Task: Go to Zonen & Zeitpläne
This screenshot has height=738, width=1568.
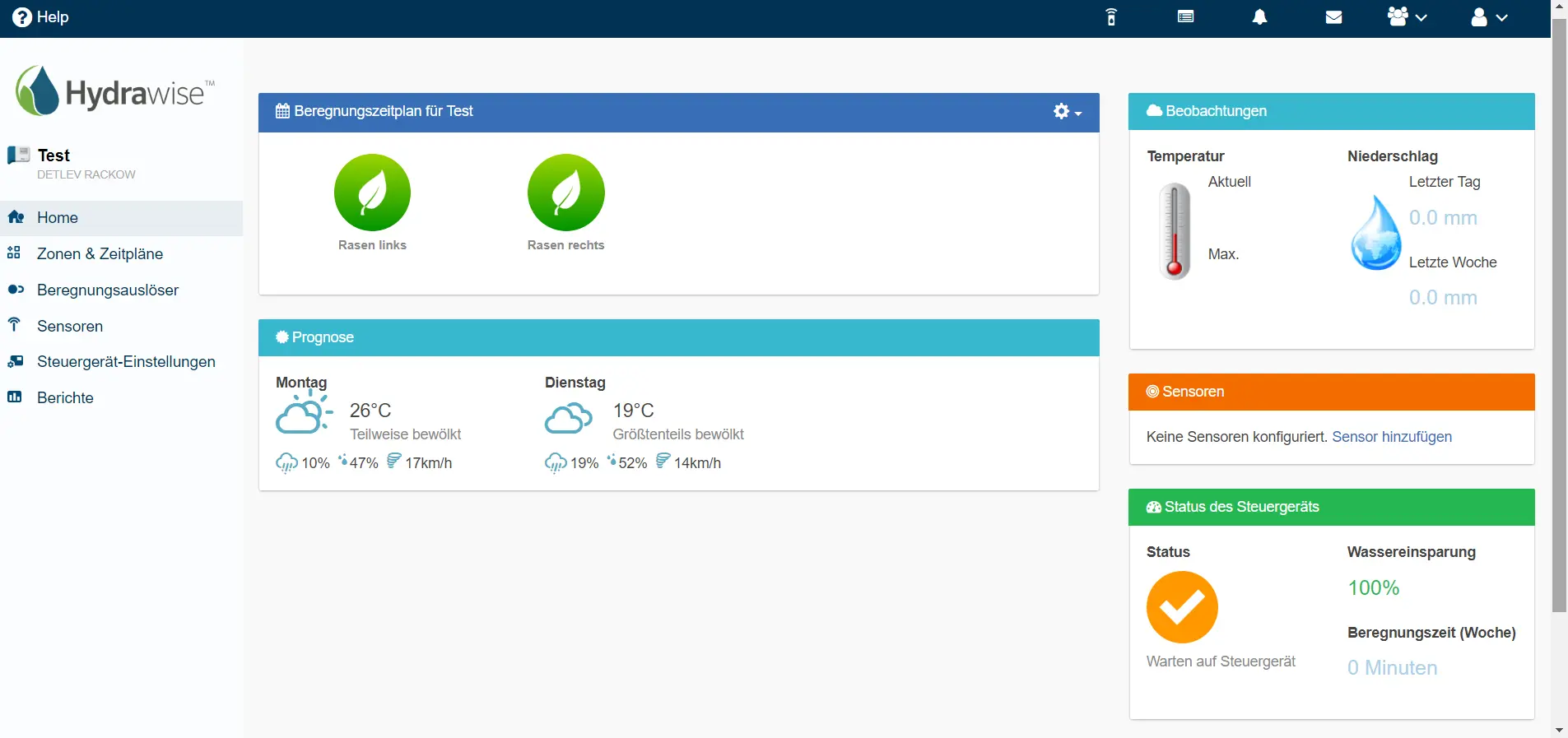Action: (x=100, y=253)
